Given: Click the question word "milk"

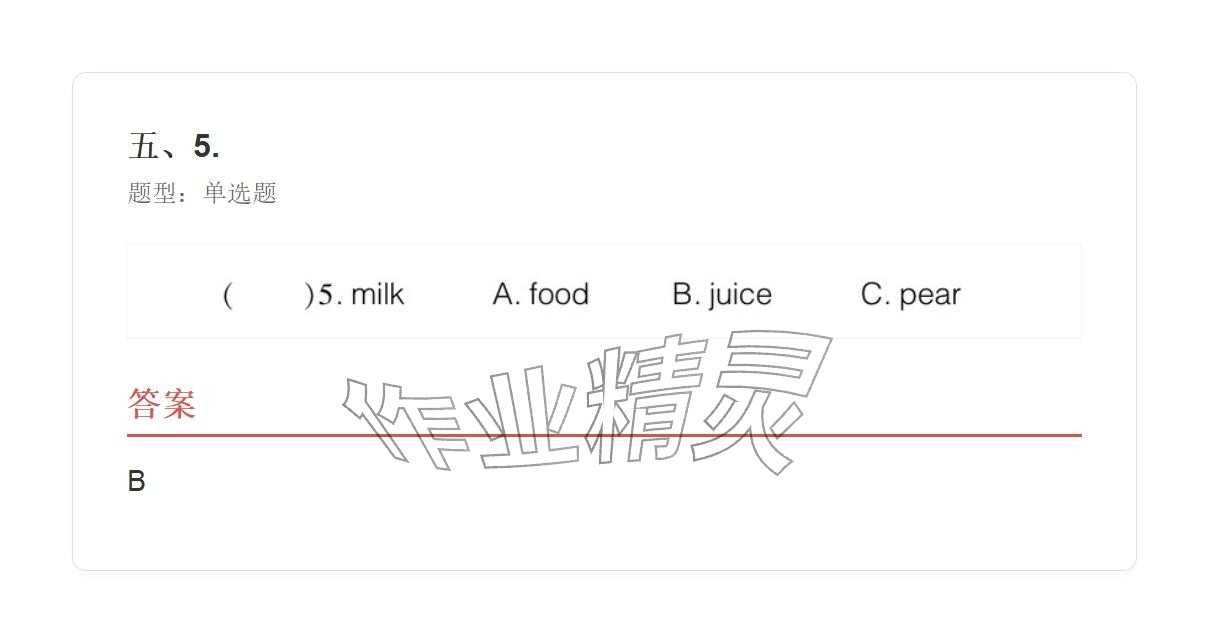Looking at the screenshot, I should tap(377, 295).
